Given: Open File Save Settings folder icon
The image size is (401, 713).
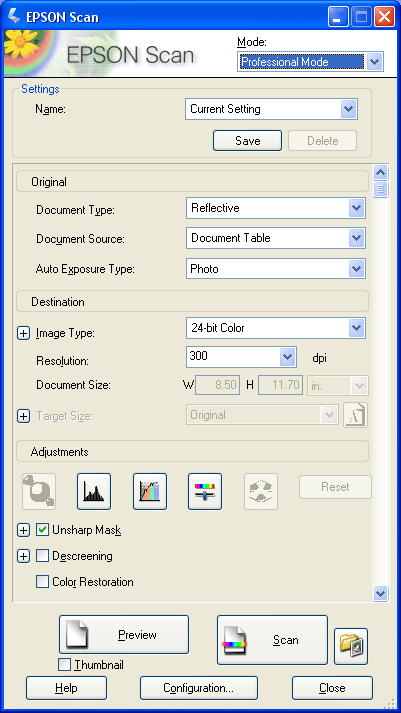Looking at the screenshot, I should tap(351, 647).
